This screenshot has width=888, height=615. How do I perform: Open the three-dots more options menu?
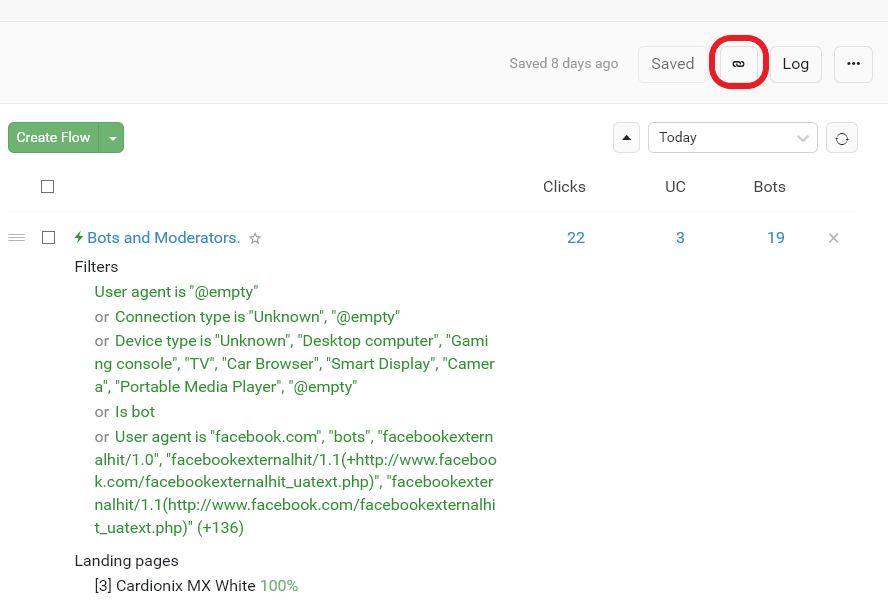pyautogui.click(x=852, y=63)
